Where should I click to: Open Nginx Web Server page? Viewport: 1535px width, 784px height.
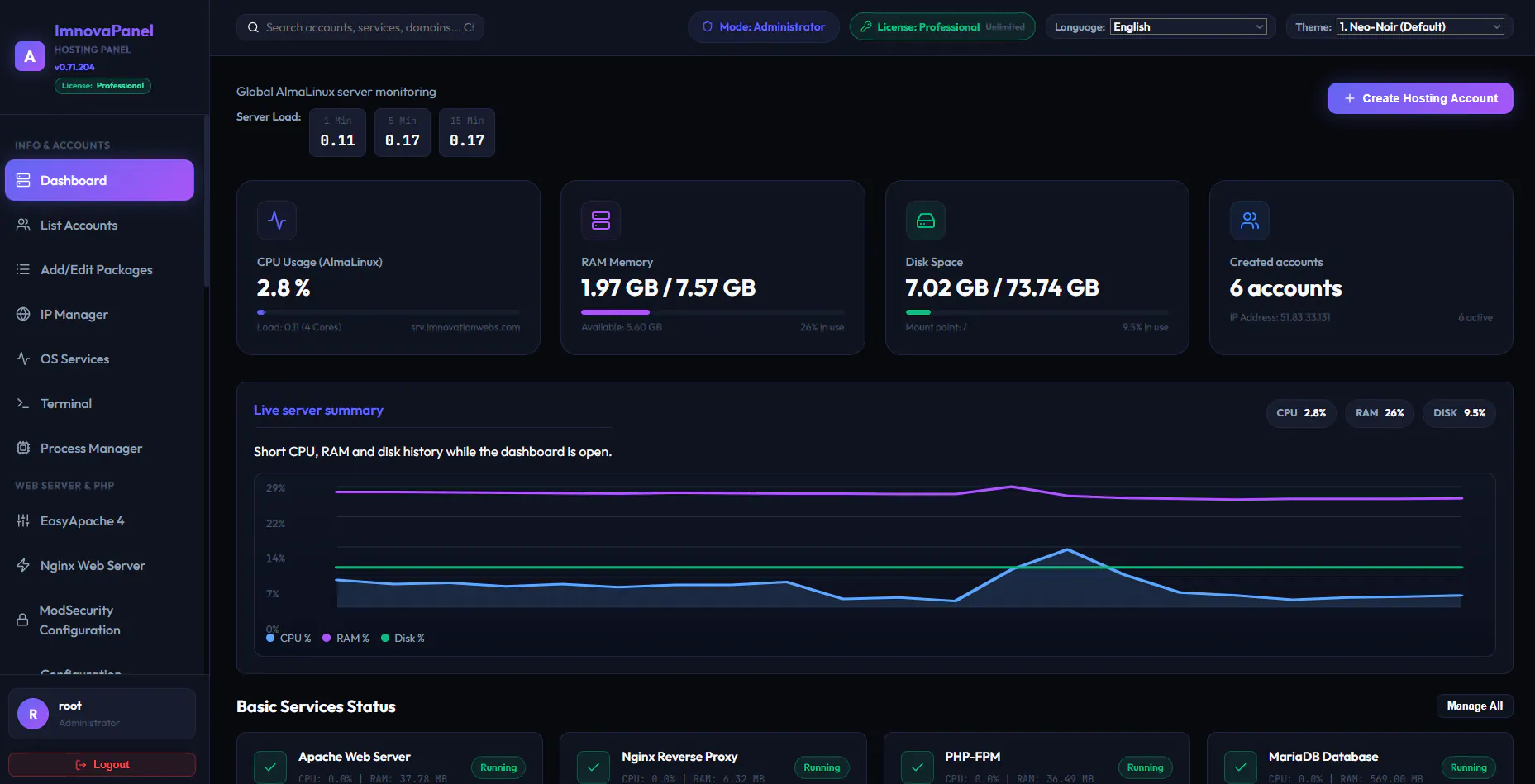tap(99, 565)
